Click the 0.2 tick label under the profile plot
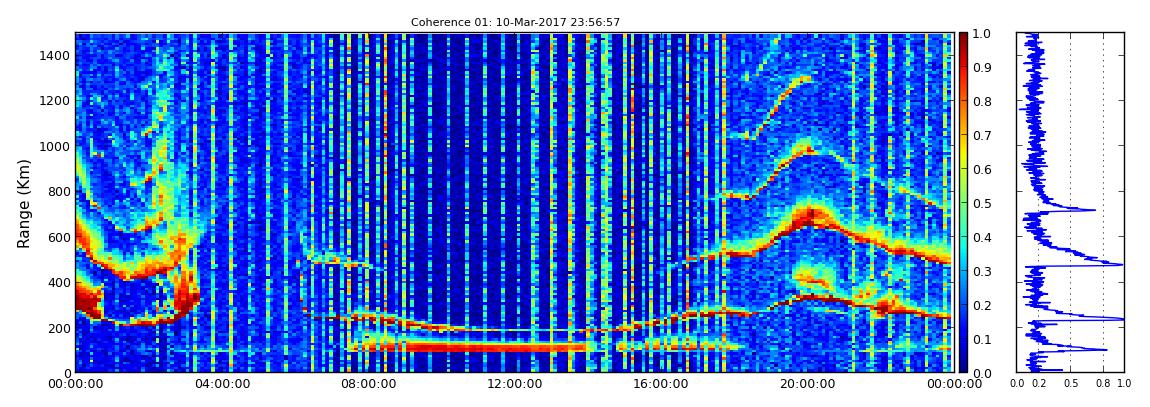 click(x=1038, y=384)
